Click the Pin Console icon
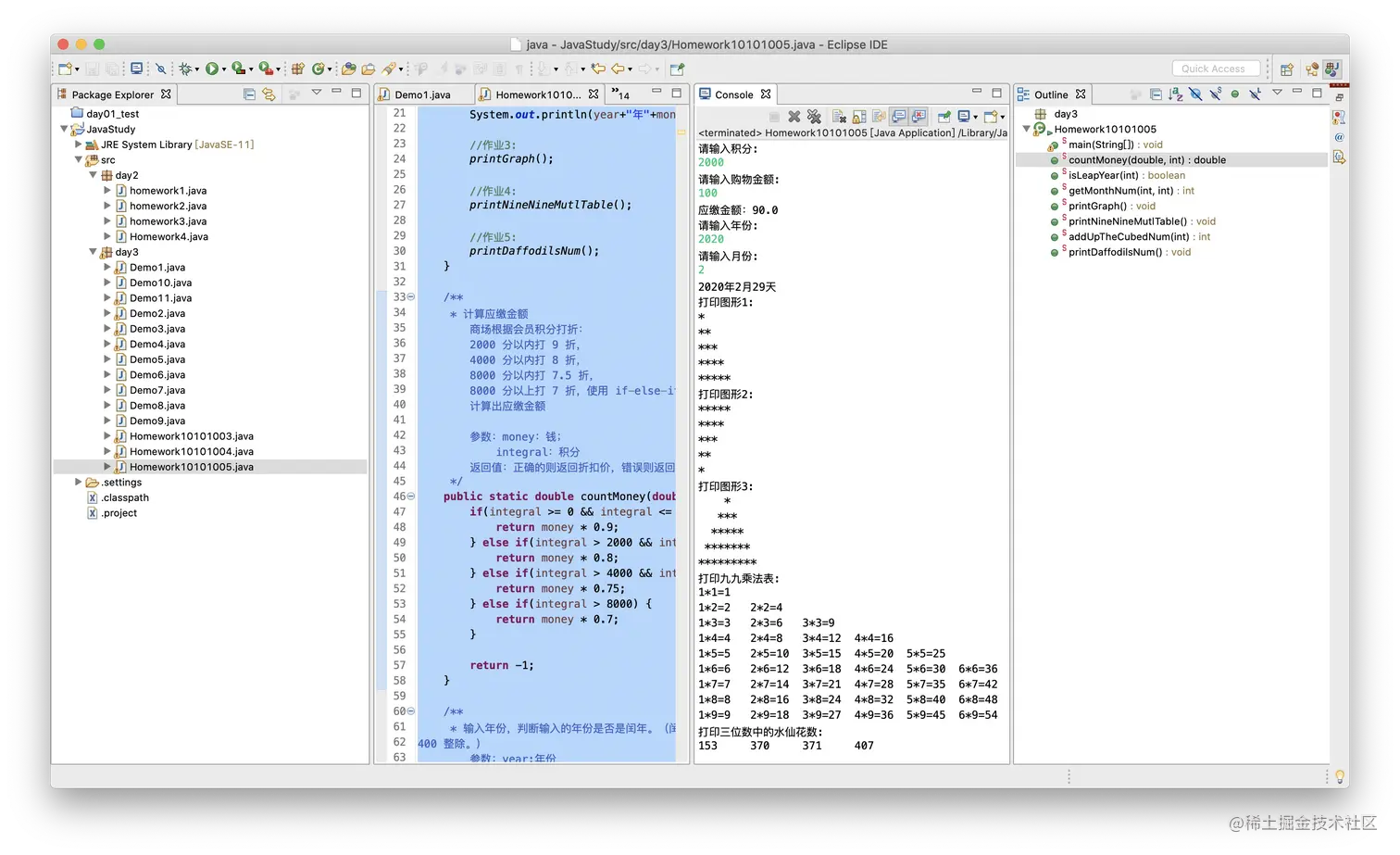 pyautogui.click(x=944, y=117)
